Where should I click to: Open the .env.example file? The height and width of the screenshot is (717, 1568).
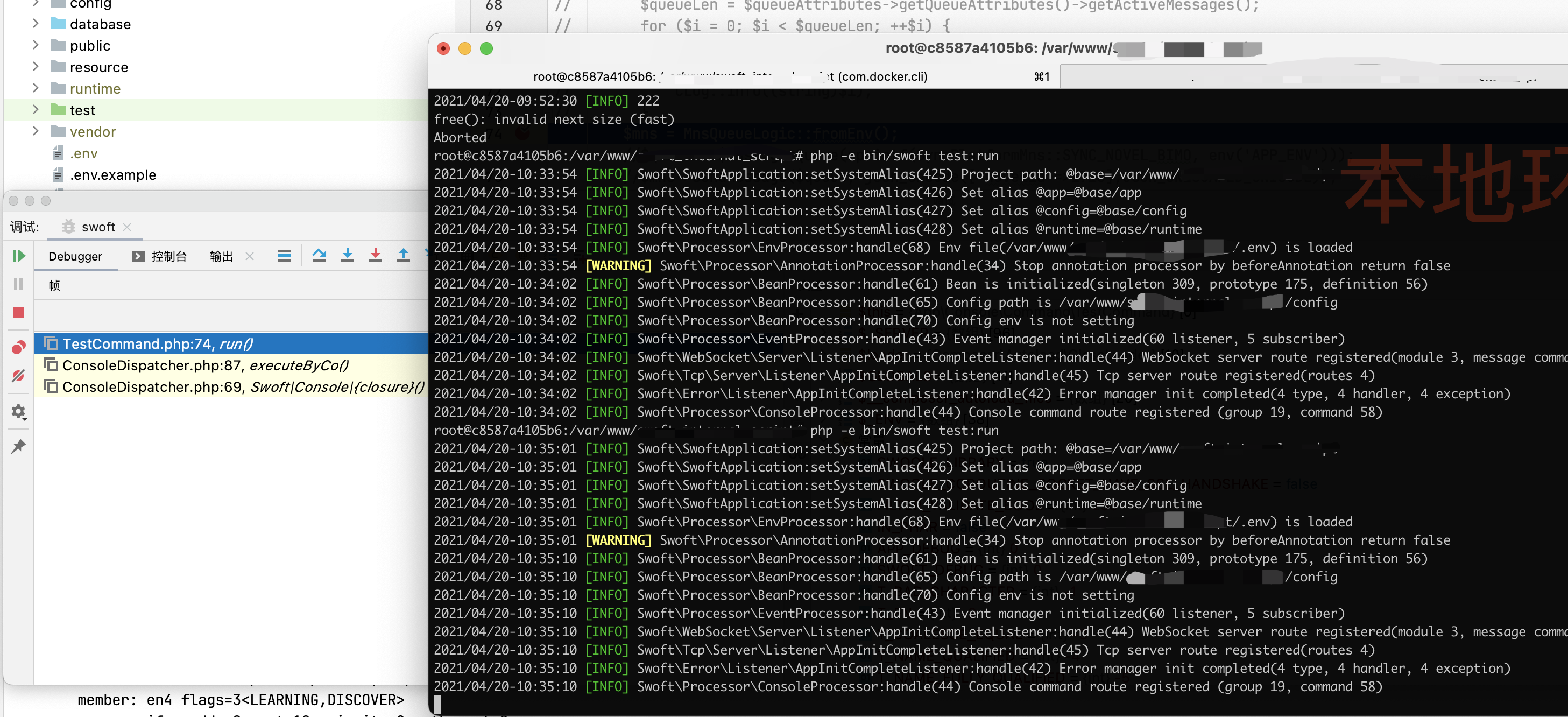pos(112,175)
